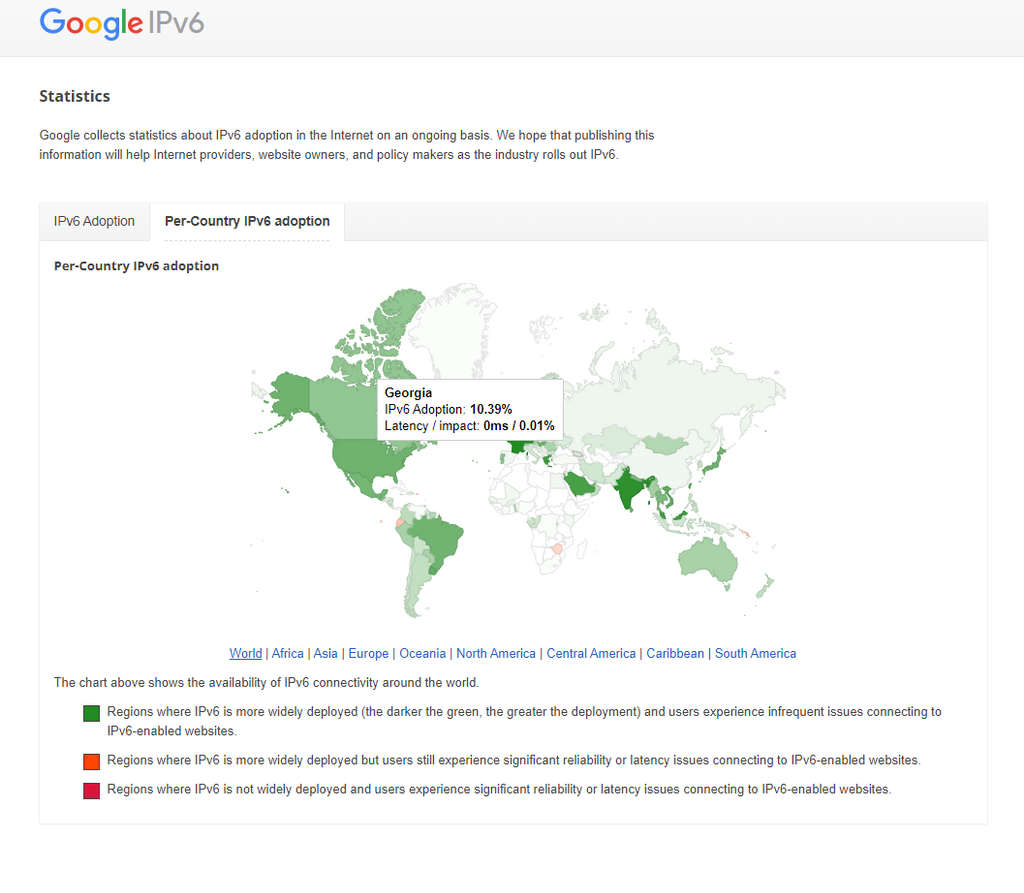Image resolution: width=1024 pixels, height=893 pixels.
Task: Click the chart availability description sentence
Action: (x=266, y=683)
